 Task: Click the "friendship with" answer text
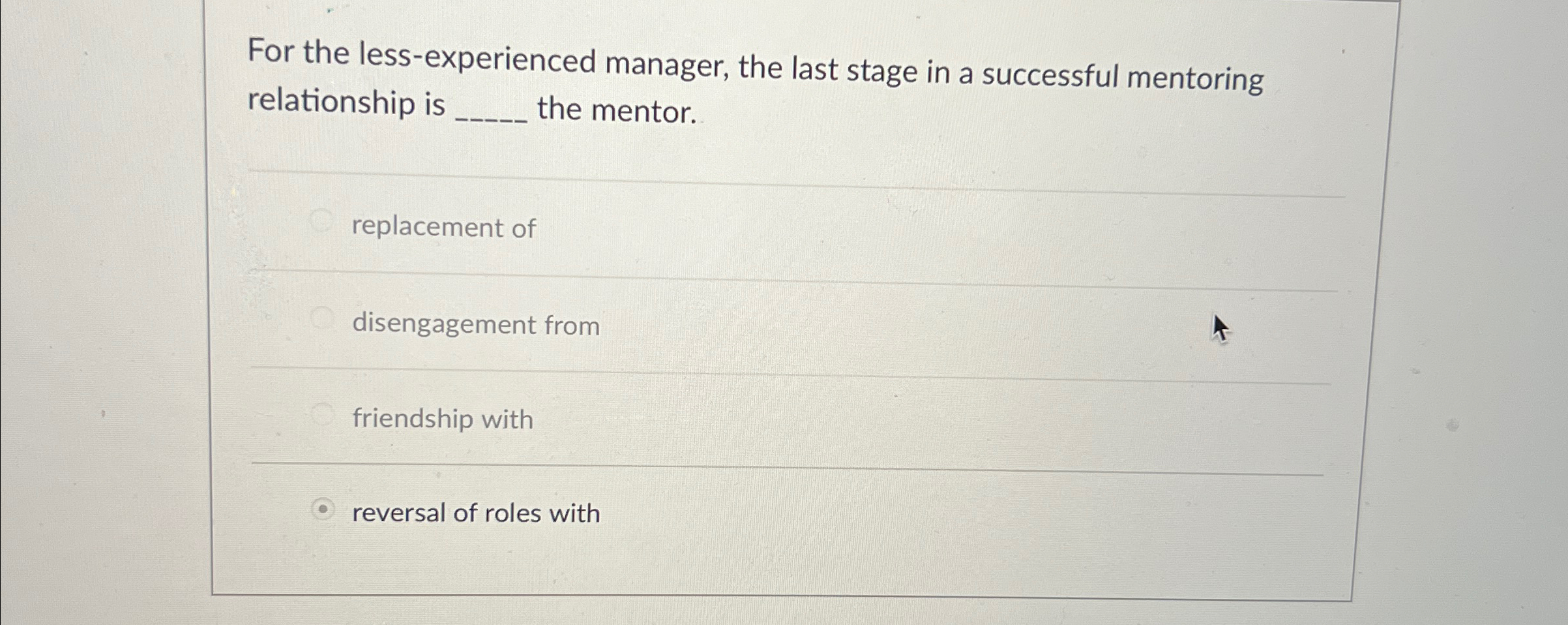(441, 419)
